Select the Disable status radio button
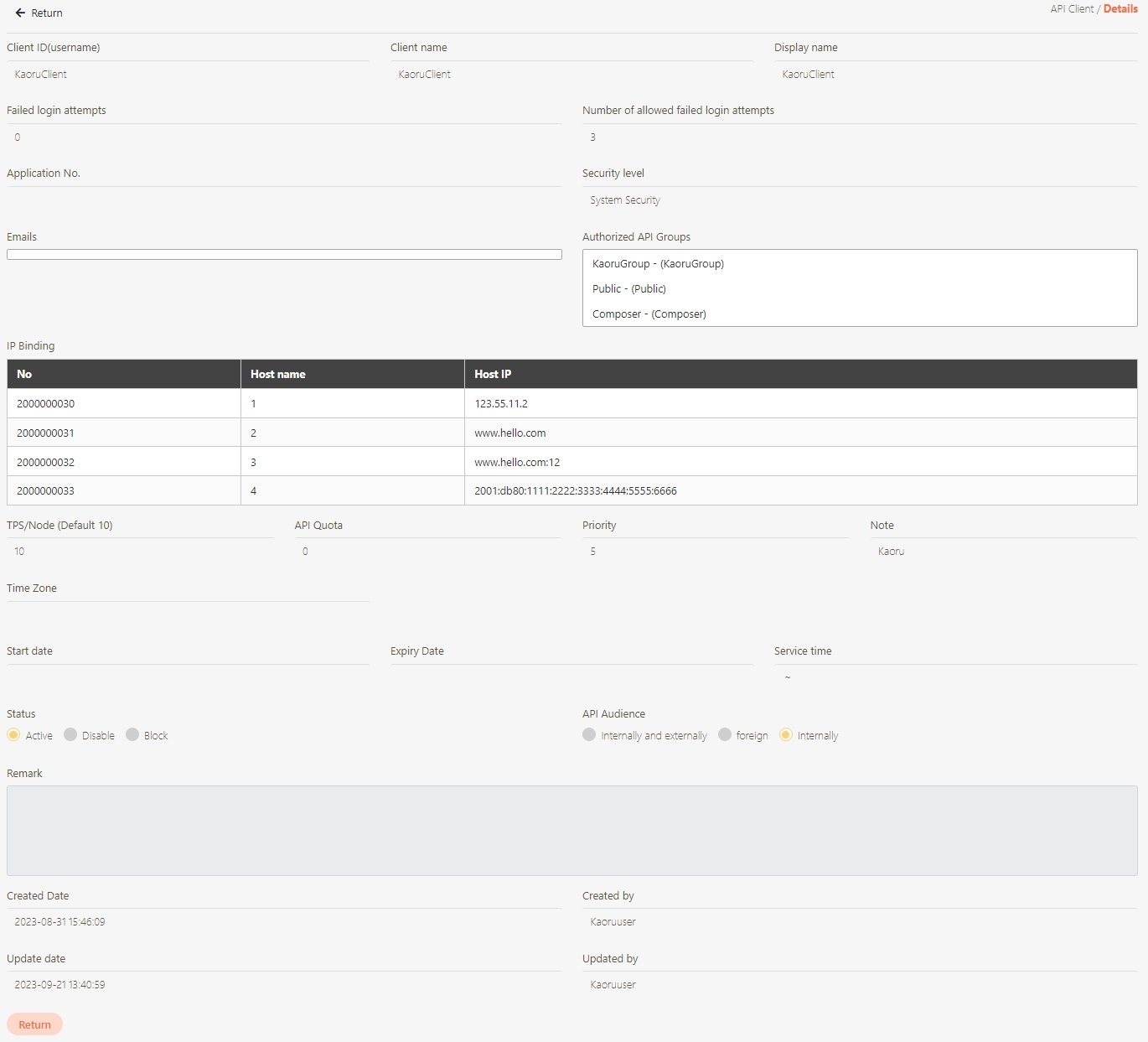The width and height of the screenshot is (1148, 1042). click(71, 735)
